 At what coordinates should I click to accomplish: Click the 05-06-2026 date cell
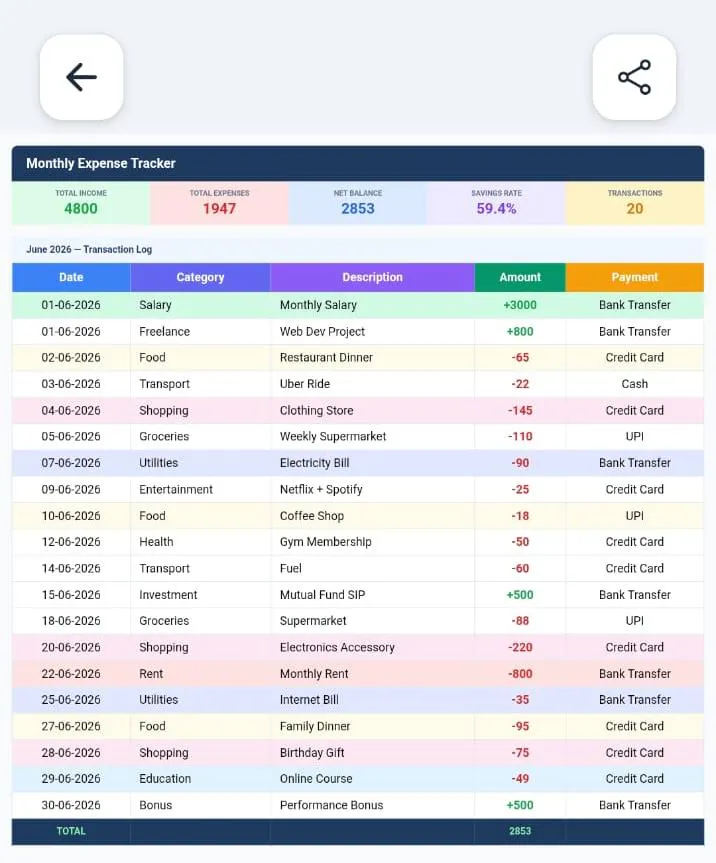pyautogui.click(x=71, y=436)
